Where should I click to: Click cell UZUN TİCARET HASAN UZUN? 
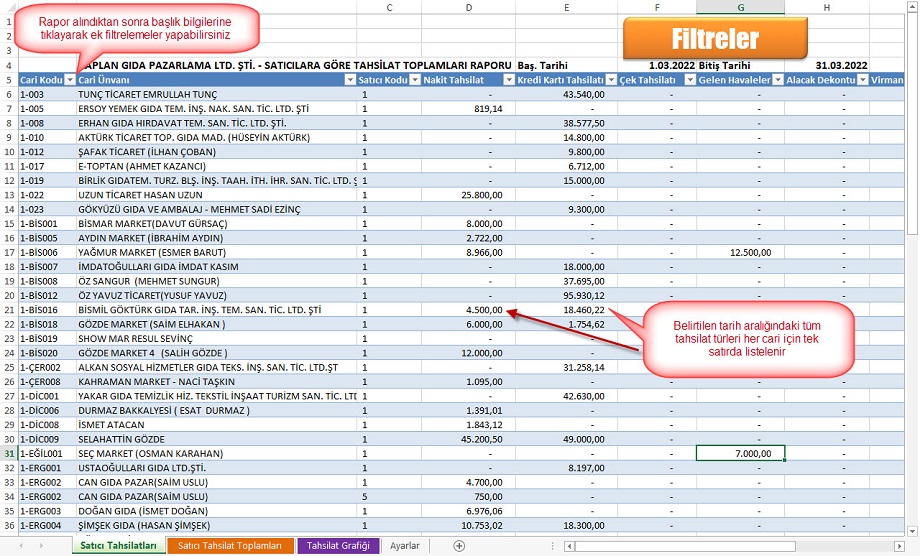217,195
